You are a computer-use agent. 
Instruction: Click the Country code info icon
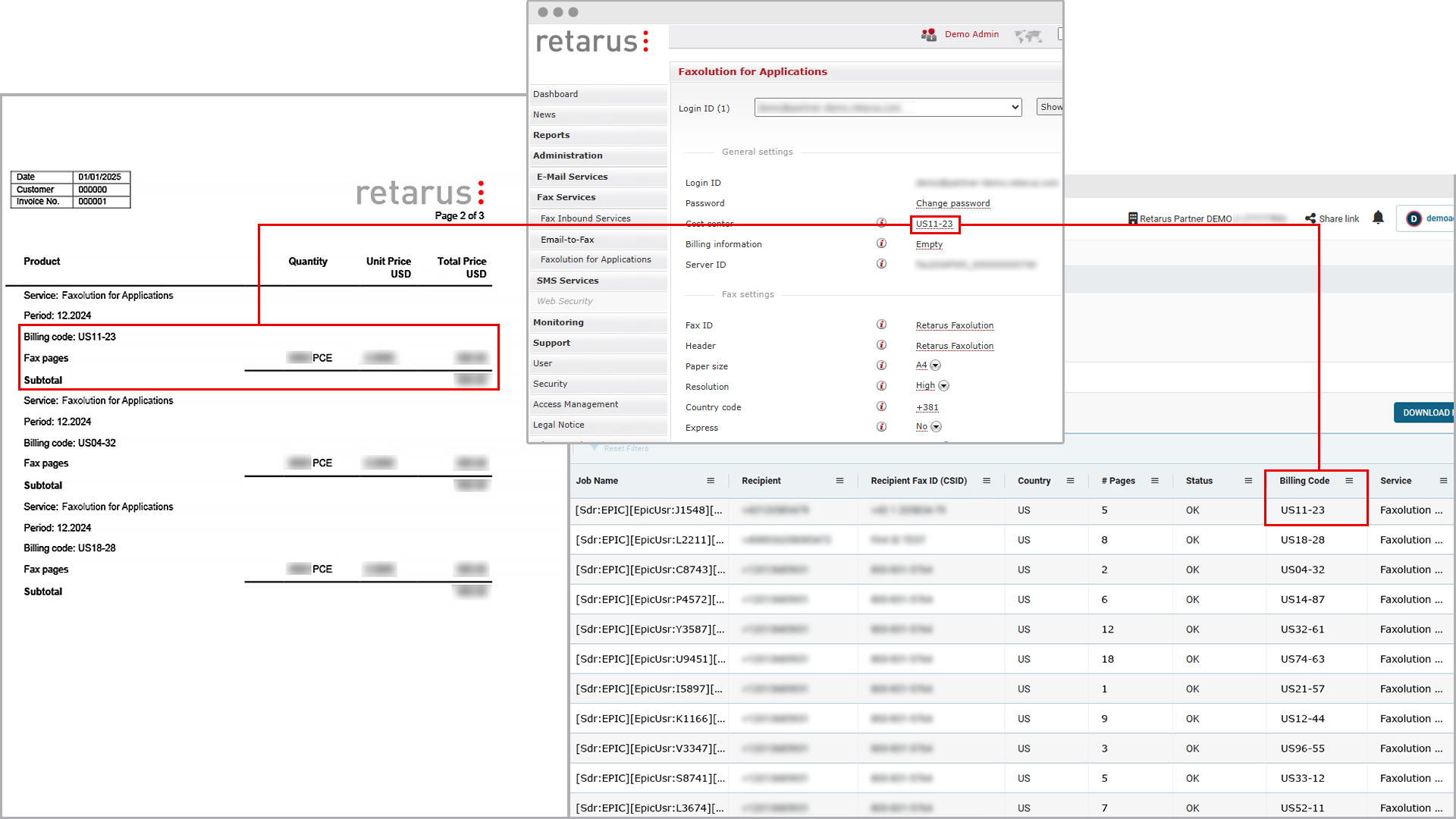point(881,406)
